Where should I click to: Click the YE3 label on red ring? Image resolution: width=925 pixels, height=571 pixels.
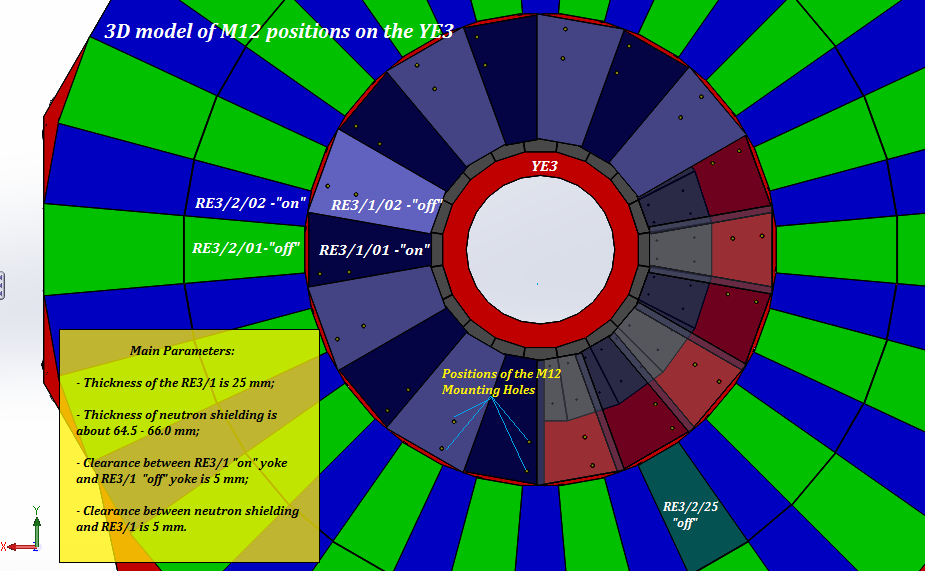coord(544,167)
